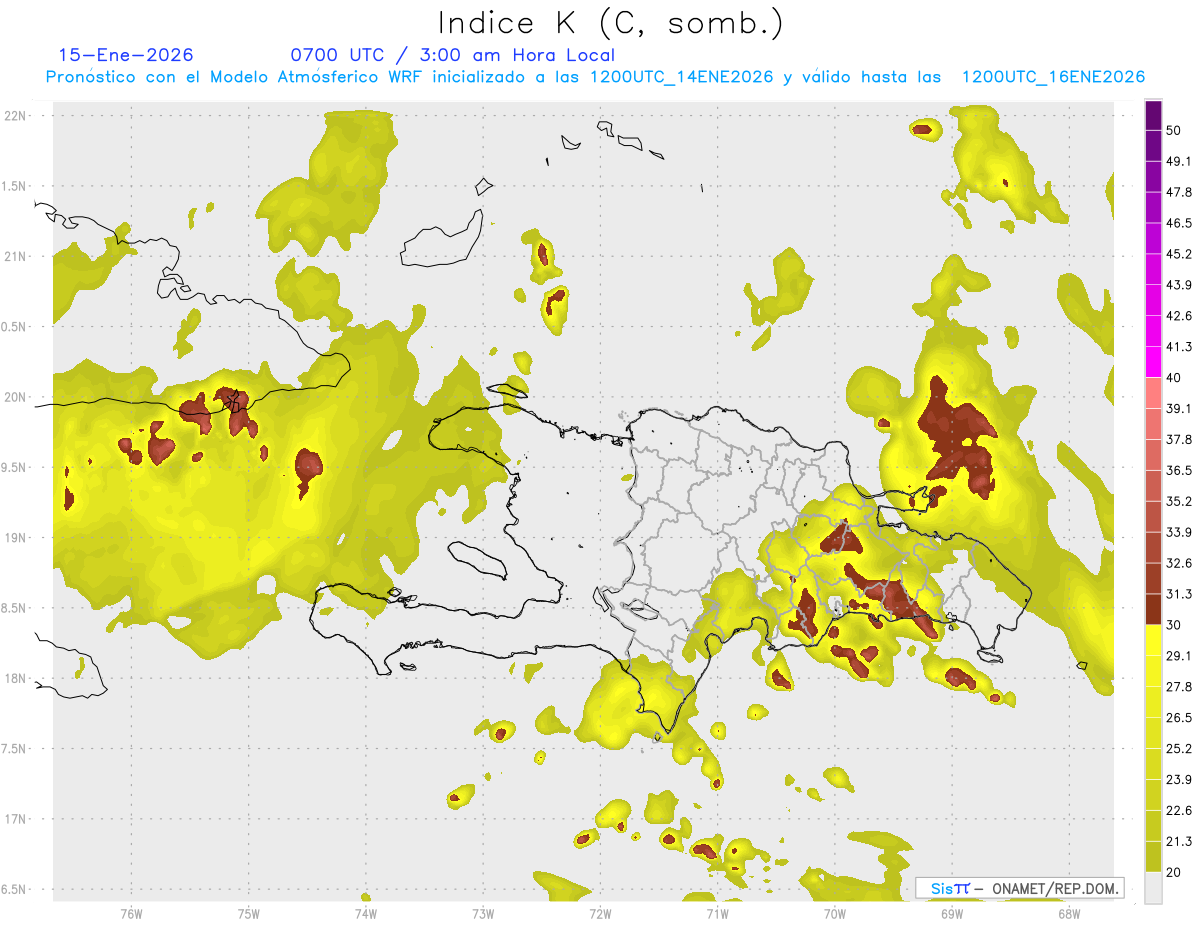The height and width of the screenshot is (927, 1200).
Task: Click the "20N" latitude label
Action: 15,397
